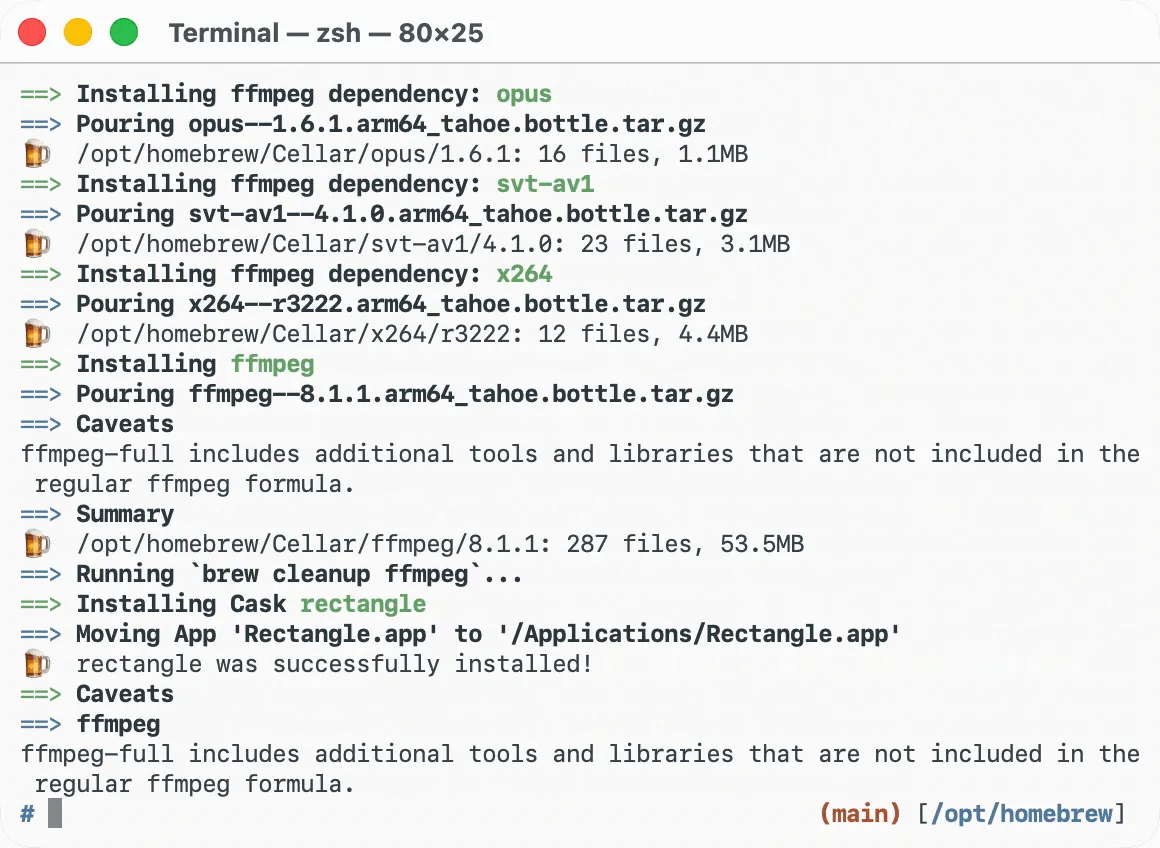Click the "Running `brew cleanup ffmpeg`..." line
The height and width of the screenshot is (848, 1160).
(x=299, y=574)
